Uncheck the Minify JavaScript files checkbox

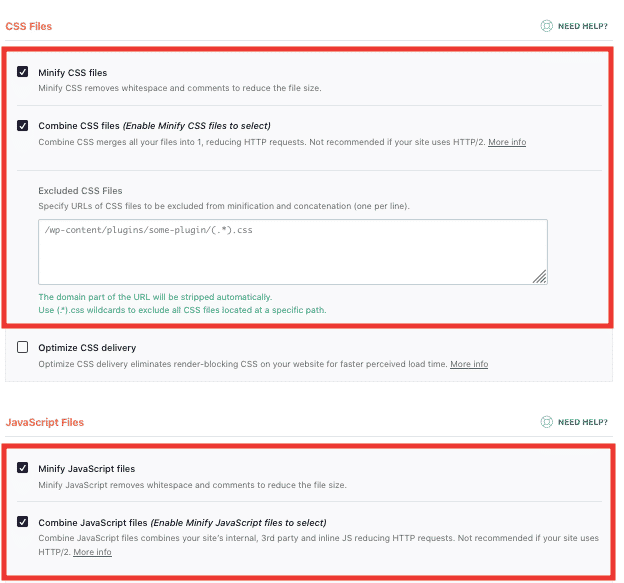click(x=23, y=468)
